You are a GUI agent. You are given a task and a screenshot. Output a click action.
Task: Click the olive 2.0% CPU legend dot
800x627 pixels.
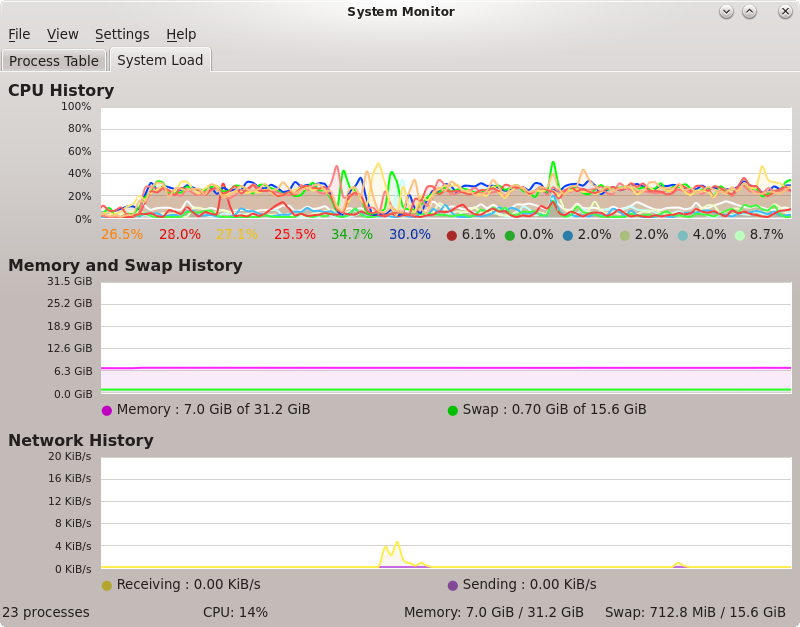pyautogui.click(x=624, y=236)
